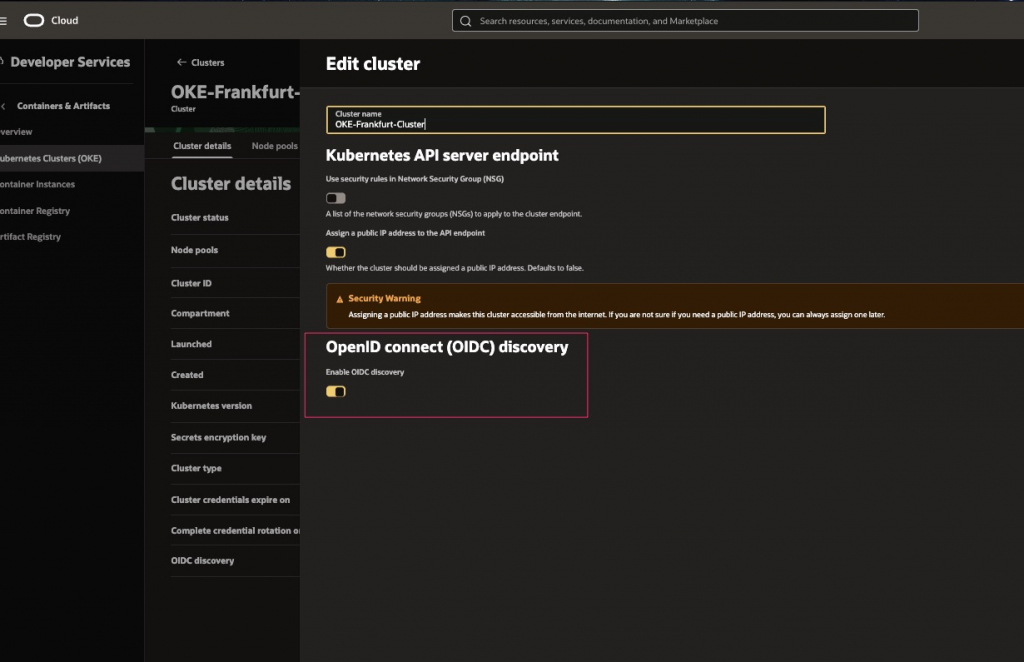
Task: Click the back arrow beside Clusters
Action: click(x=182, y=62)
